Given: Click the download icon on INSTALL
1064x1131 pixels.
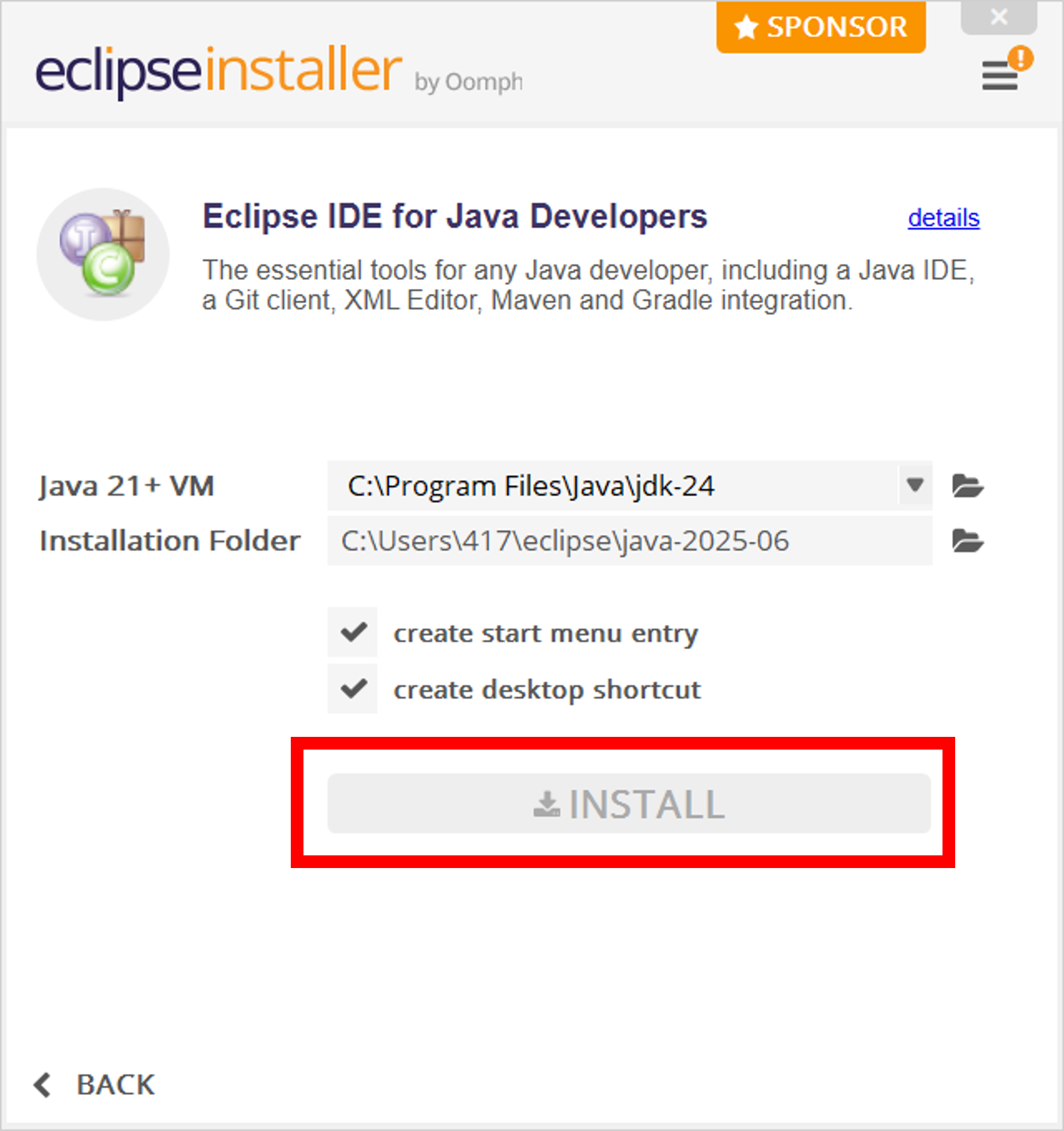Looking at the screenshot, I should click(x=547, y=805).
